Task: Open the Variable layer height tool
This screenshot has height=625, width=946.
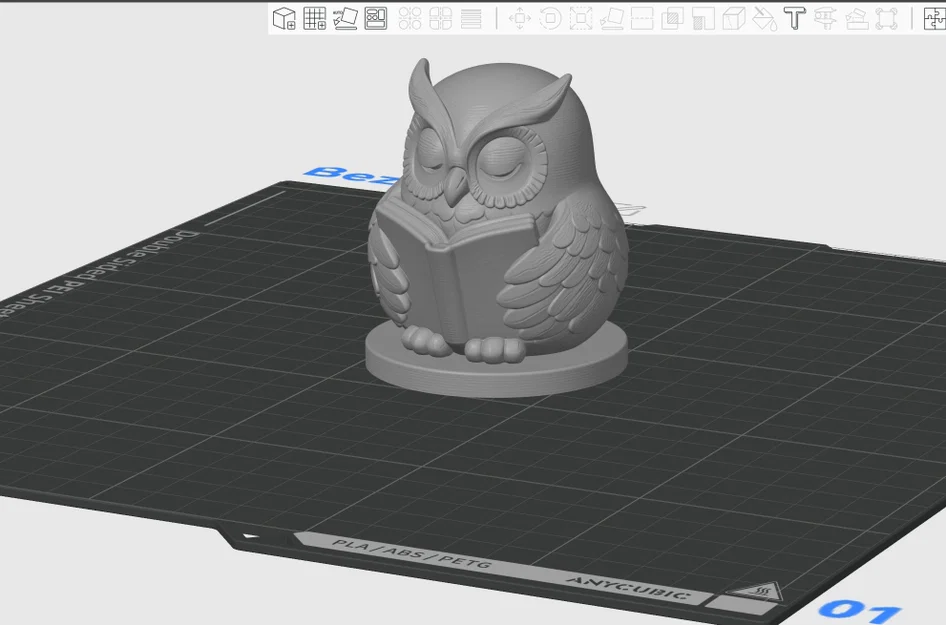Action: click(471, 18)
